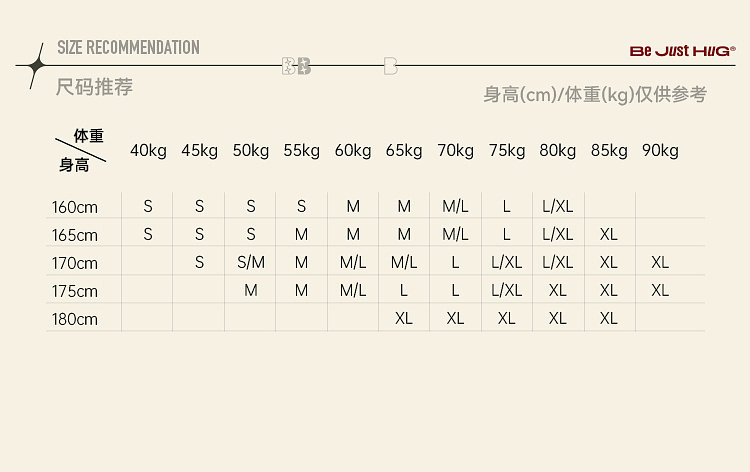Click the XL cell under 90kg, 175cm row

[x=660, y=291]
